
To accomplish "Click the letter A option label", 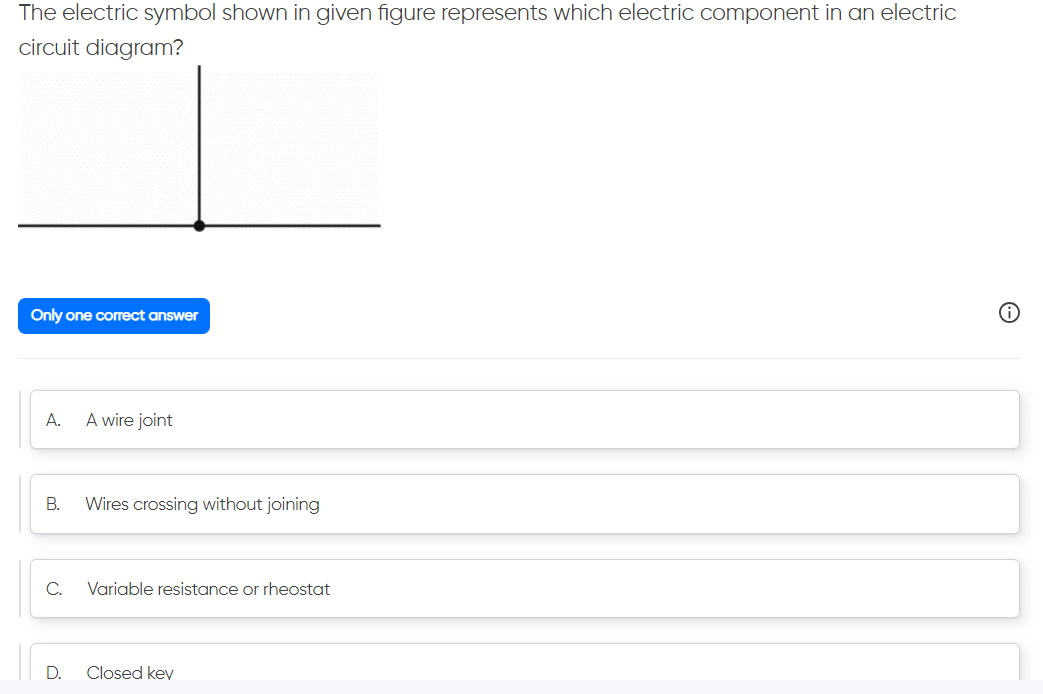I will tap(53, 421).
